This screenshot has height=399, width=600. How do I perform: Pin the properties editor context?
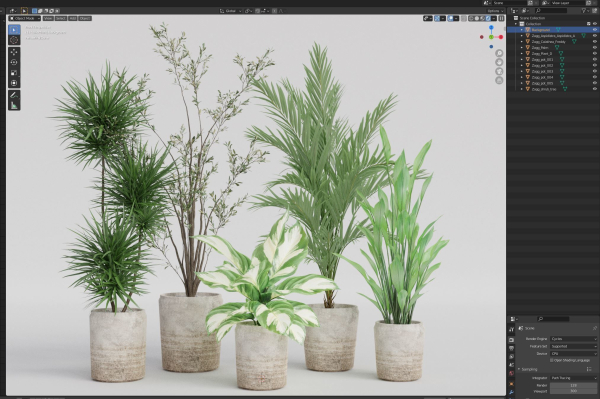(x=595, y=328)
